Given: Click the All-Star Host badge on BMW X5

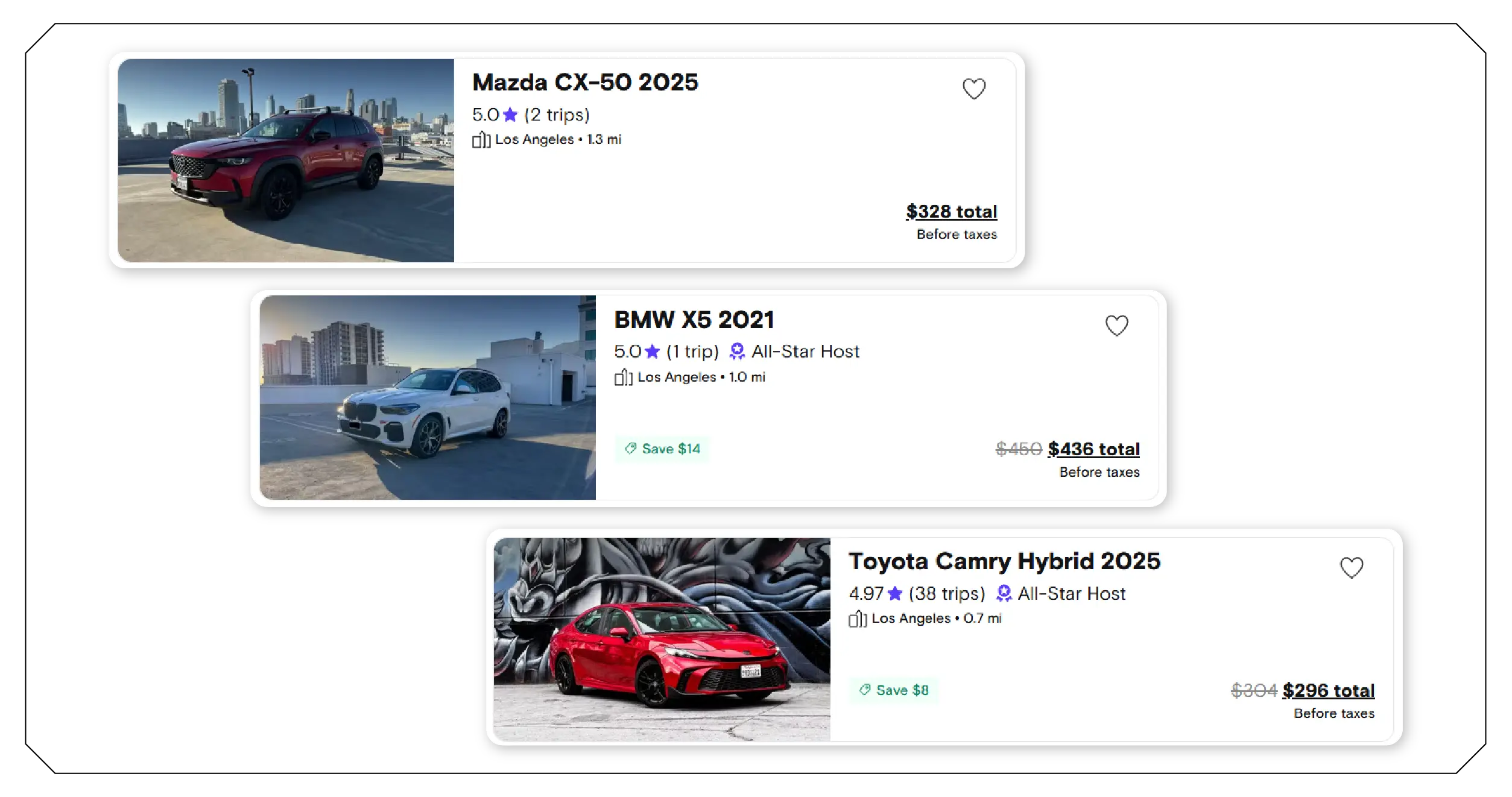Looking at the screenshot, I should coord(736,351).
